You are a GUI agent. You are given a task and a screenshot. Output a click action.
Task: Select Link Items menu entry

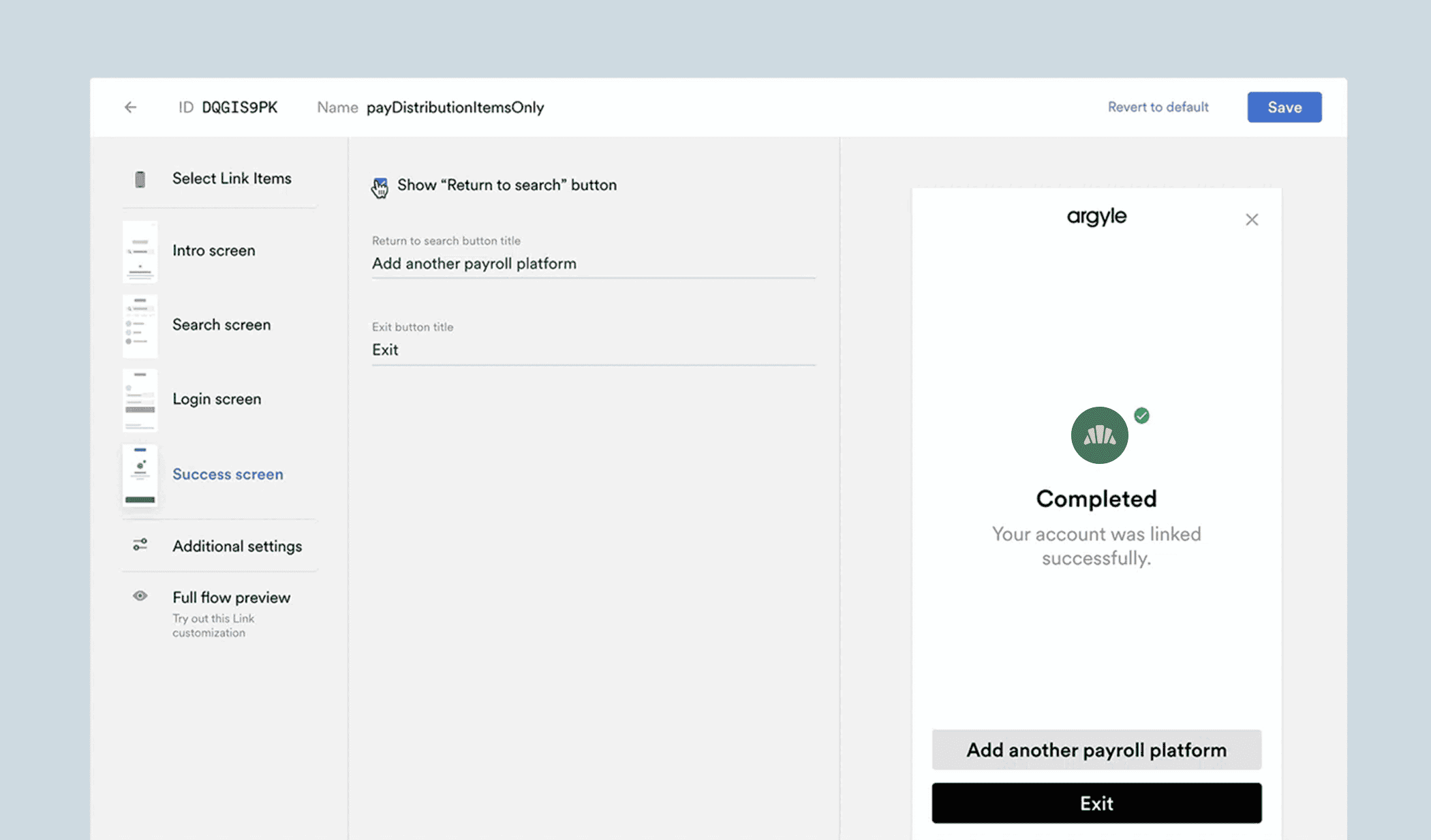click(232, 178)
